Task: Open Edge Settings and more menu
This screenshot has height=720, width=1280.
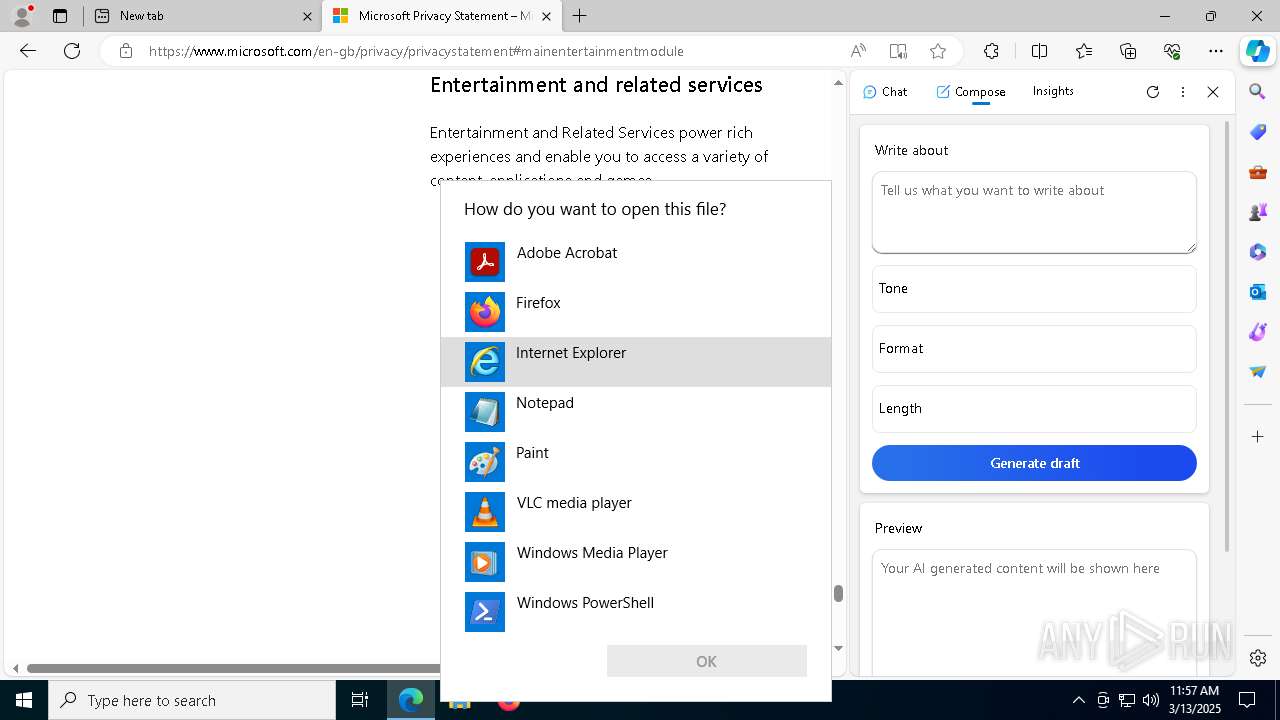Action: 1216,51
